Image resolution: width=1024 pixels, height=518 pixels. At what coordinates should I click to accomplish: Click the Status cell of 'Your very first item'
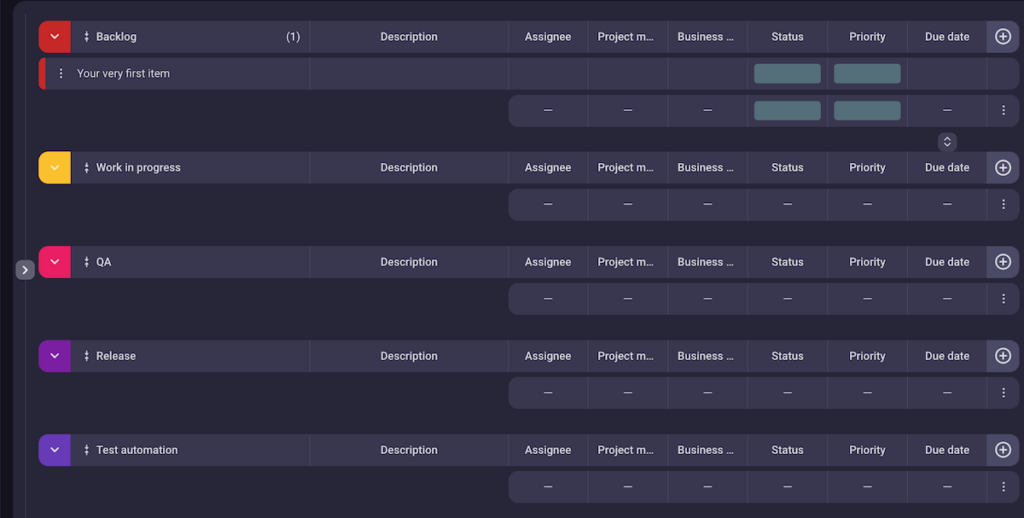pyautogui.click(x=787, y=74)
